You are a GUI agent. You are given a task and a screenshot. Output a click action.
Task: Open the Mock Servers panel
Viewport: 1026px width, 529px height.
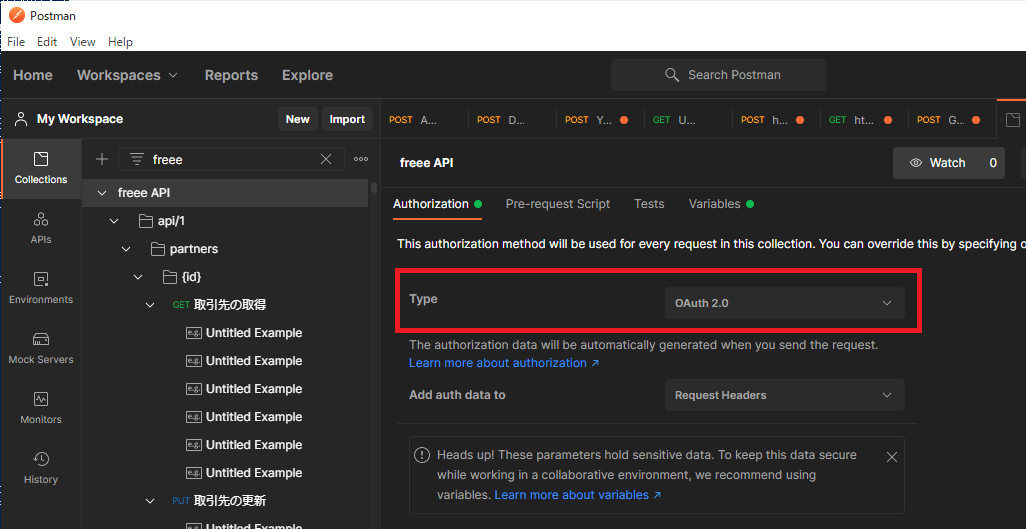pos(41,348)
